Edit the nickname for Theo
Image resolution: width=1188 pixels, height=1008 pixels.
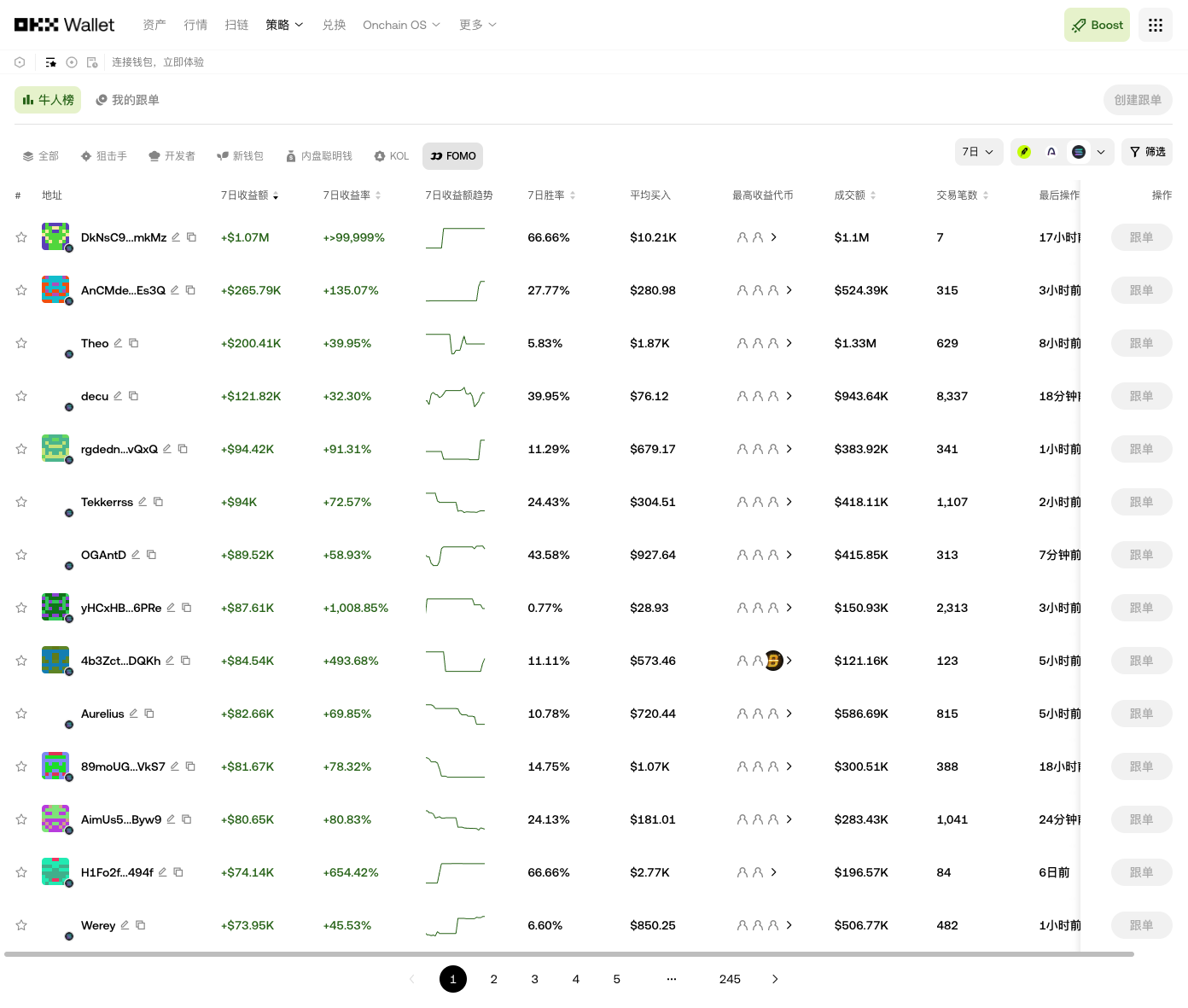click(x=118, y=343)
